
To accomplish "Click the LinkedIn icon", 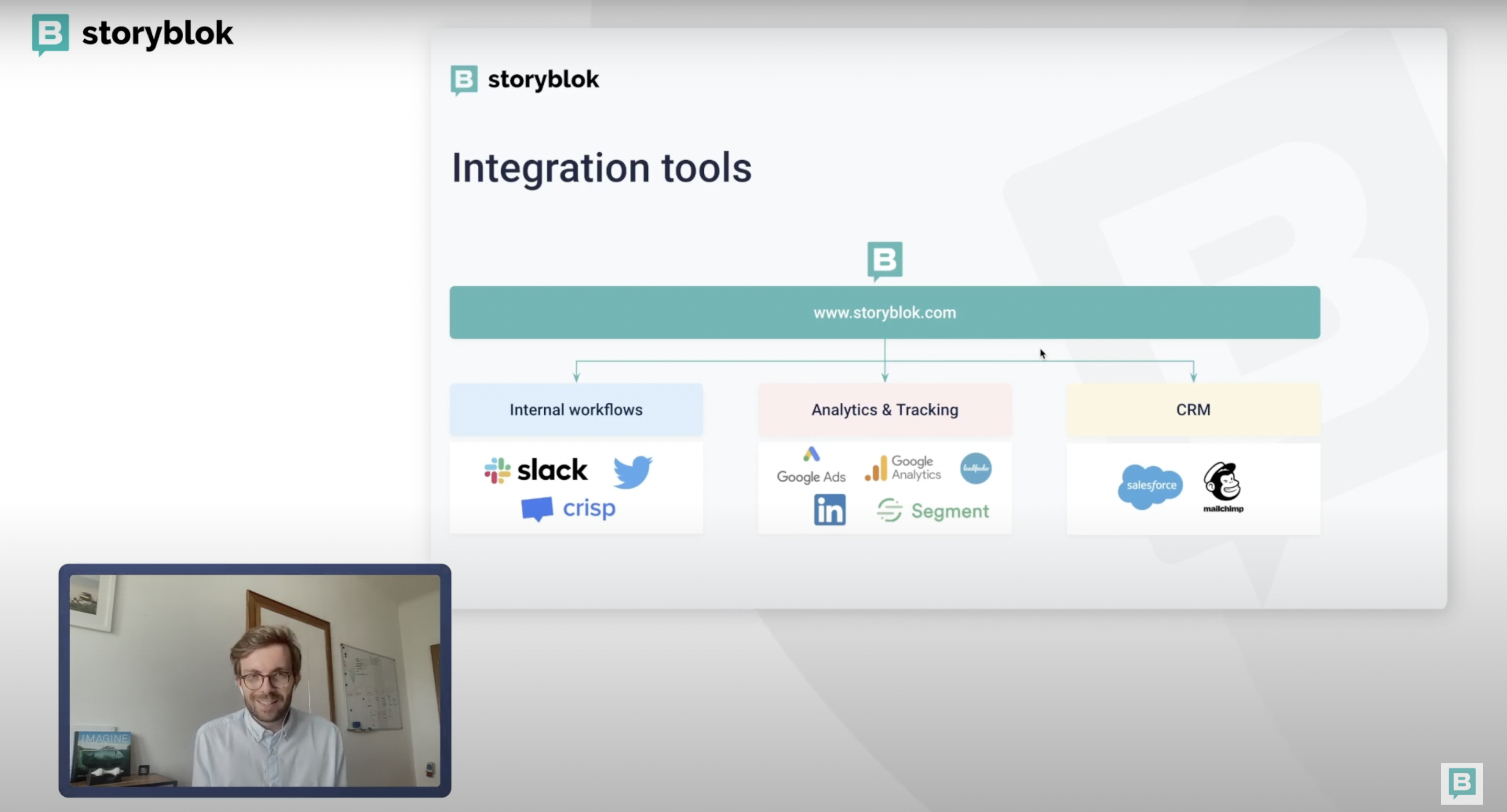I will click(x=829, y=510).
